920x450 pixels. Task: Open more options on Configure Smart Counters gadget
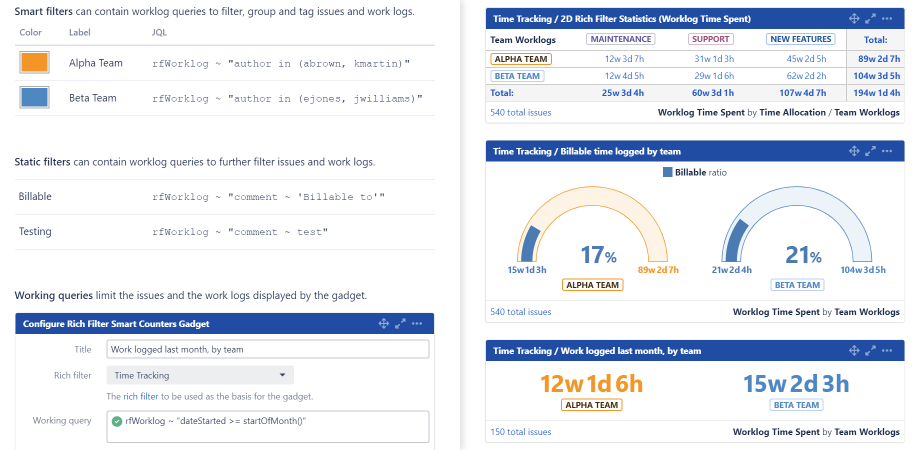[417, 324]
